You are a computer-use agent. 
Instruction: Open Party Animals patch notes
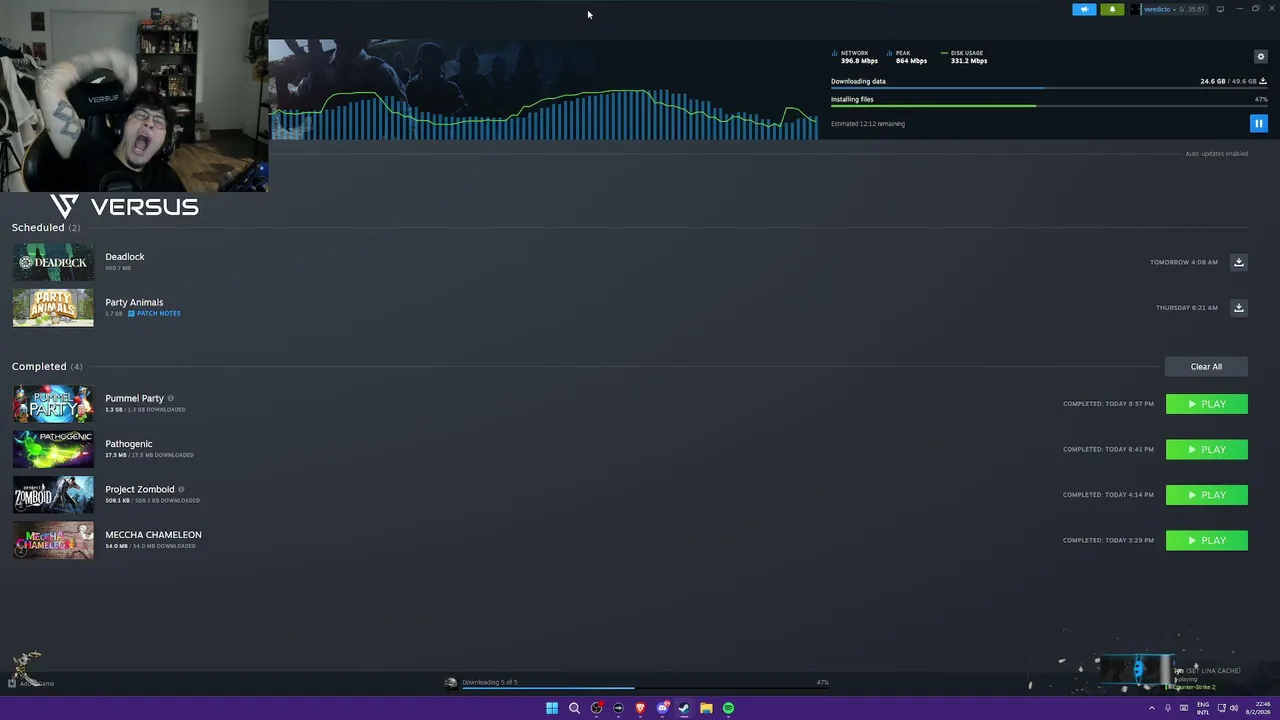(154, 314)
